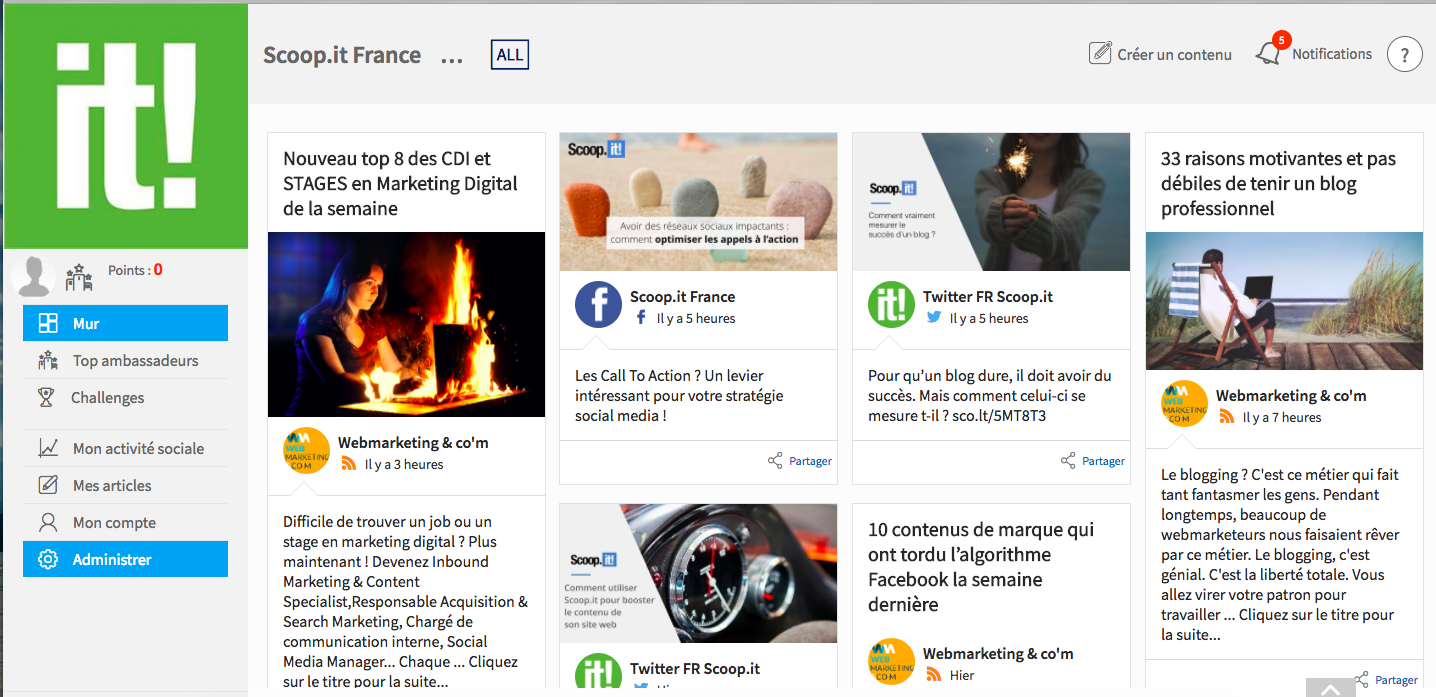
Task: Open the speedometer gauge image
Action: 698,573
